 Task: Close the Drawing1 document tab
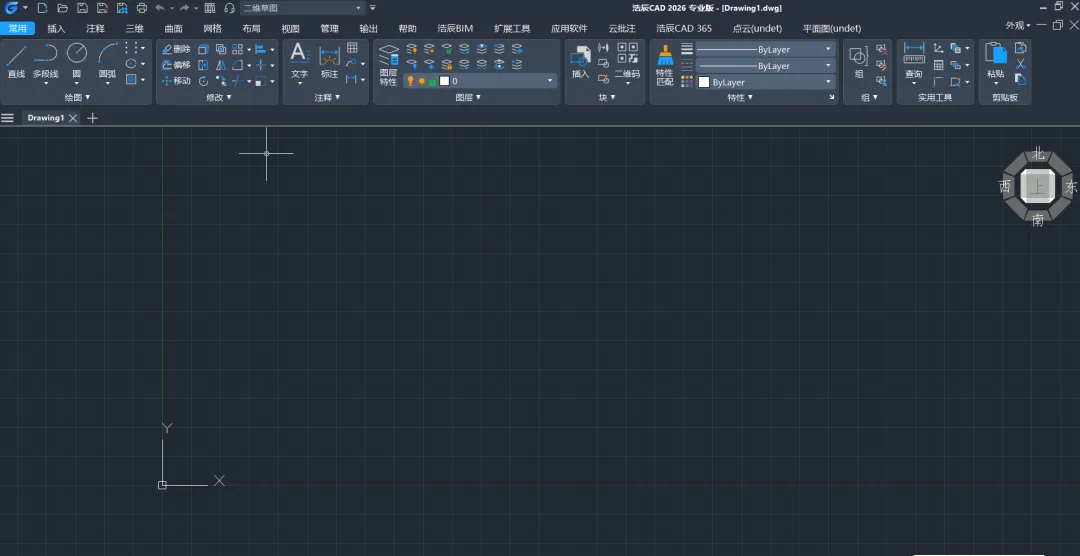pos(73,118)
